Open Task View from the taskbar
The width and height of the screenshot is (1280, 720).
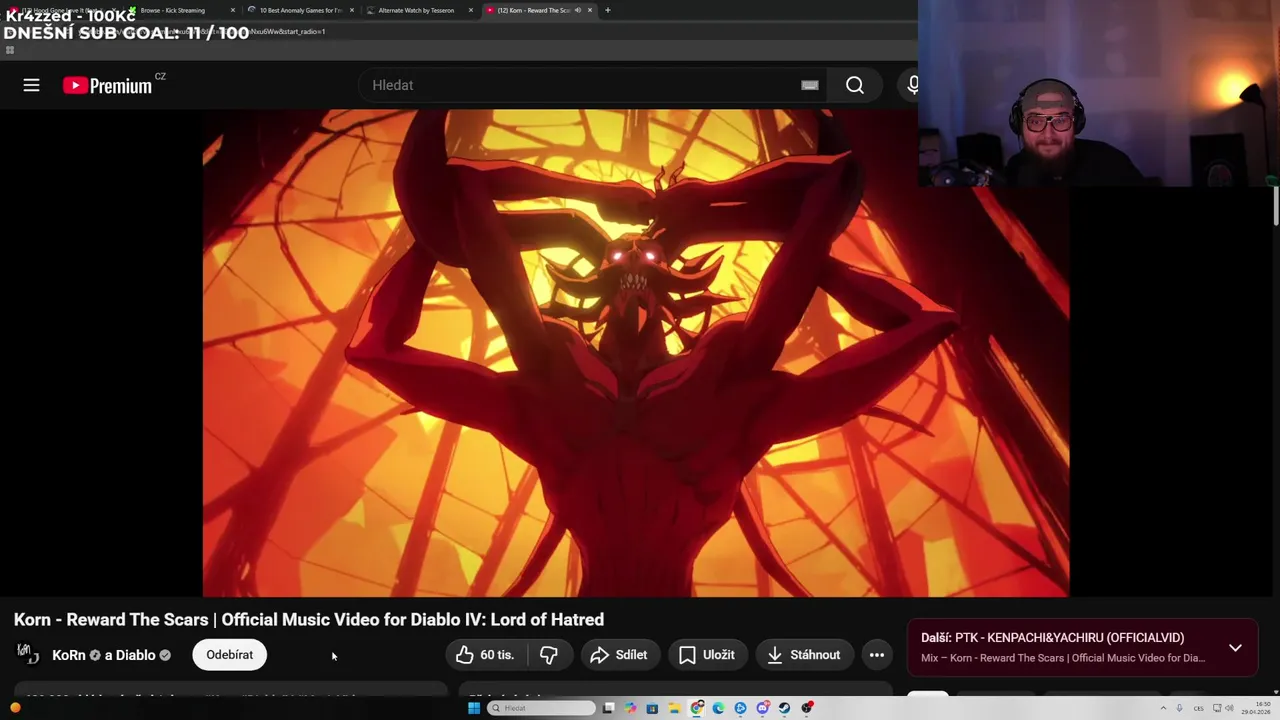coord(608,708)
